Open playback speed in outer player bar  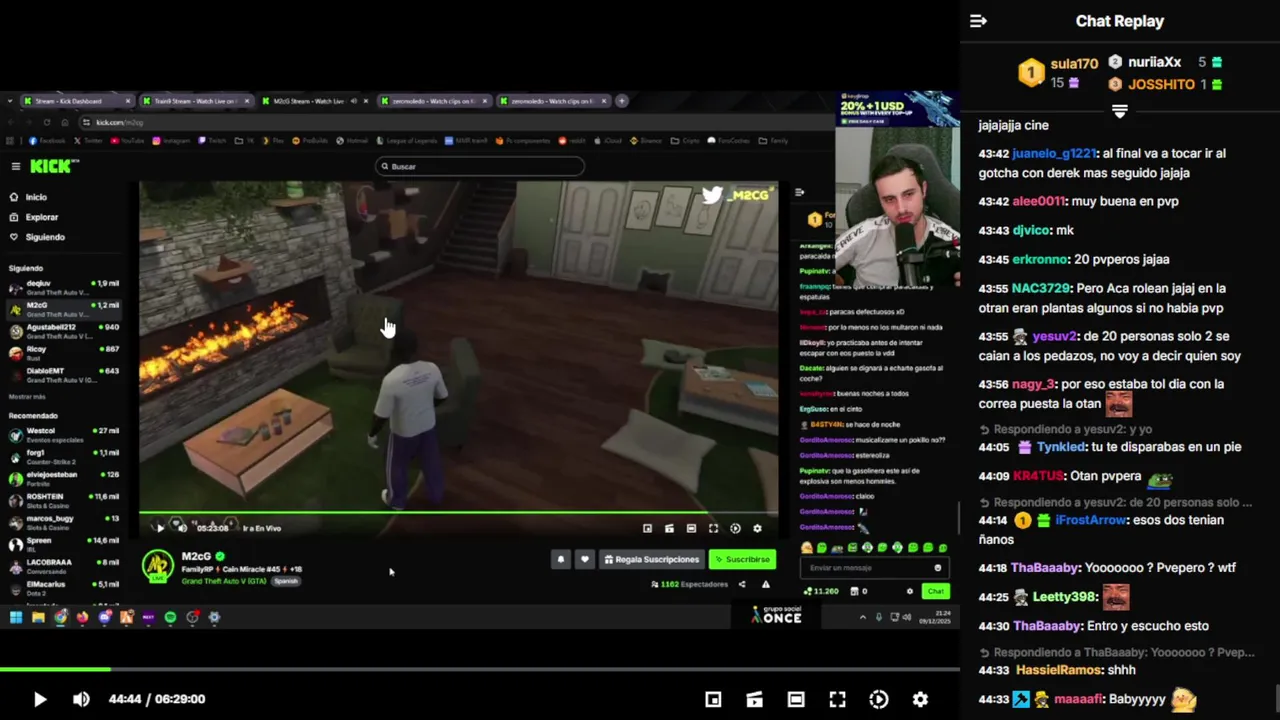[x=879, y=699]
